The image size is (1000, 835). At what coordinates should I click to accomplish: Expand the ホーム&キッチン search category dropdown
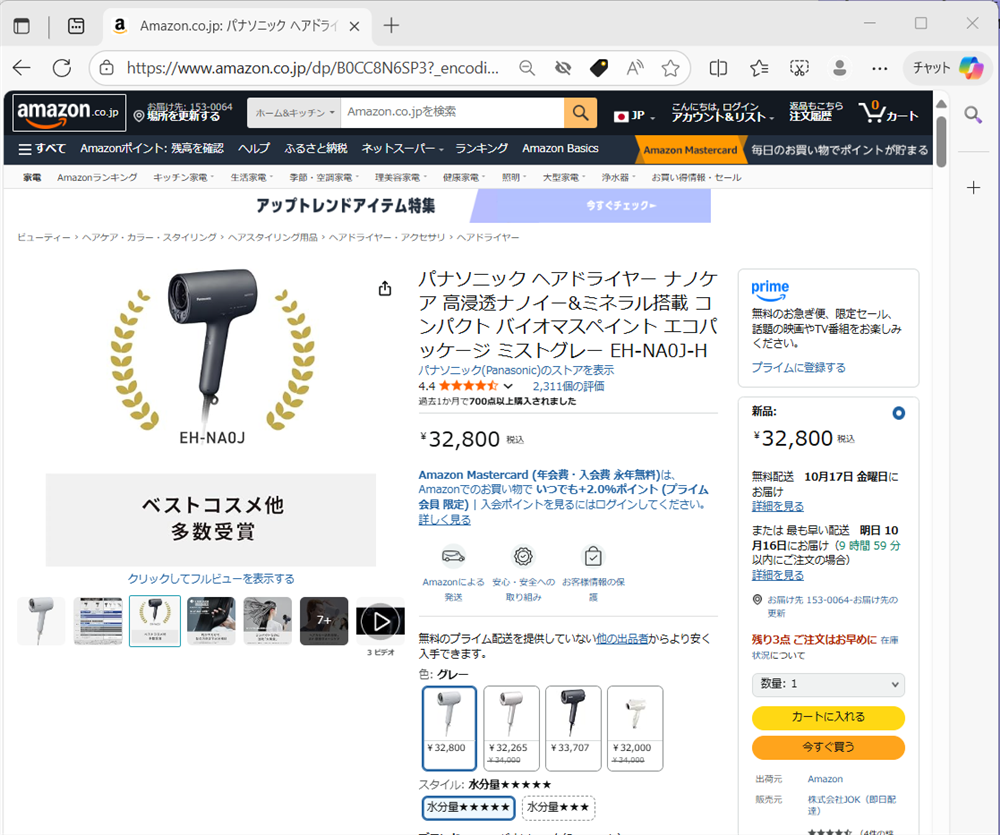click(x=293, y=113)
